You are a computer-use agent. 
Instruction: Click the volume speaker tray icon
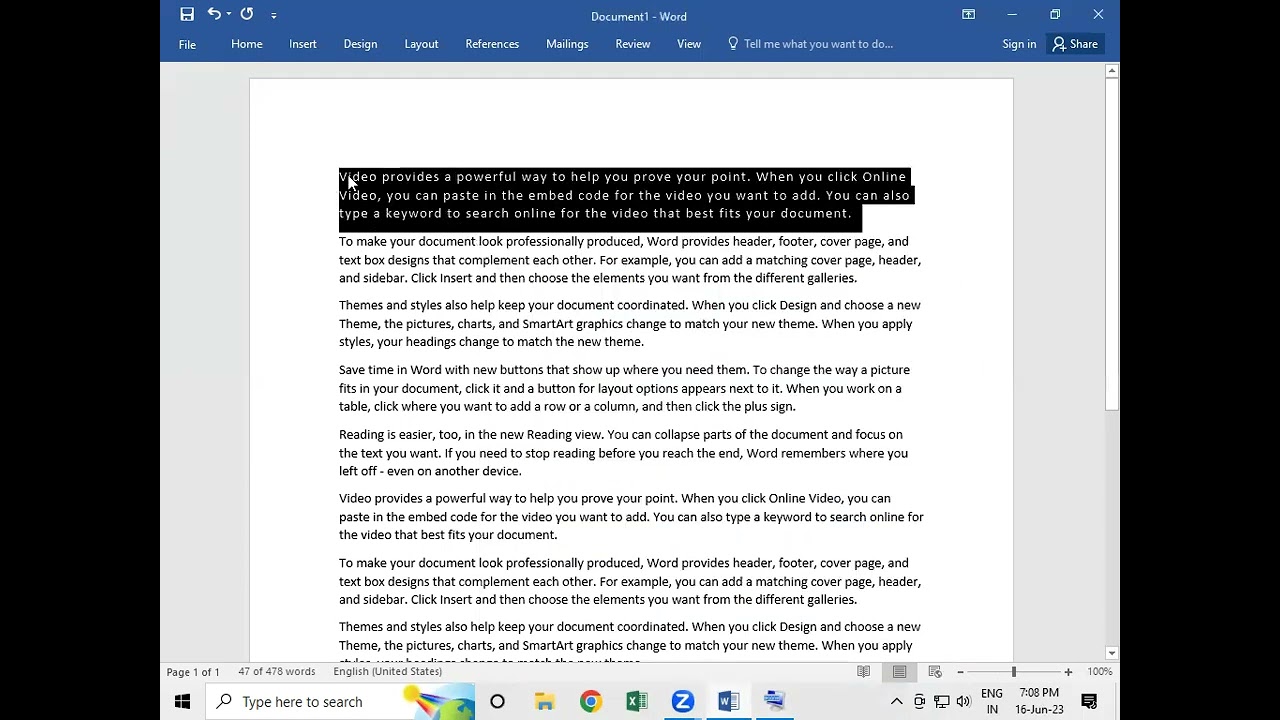point(964,702)
